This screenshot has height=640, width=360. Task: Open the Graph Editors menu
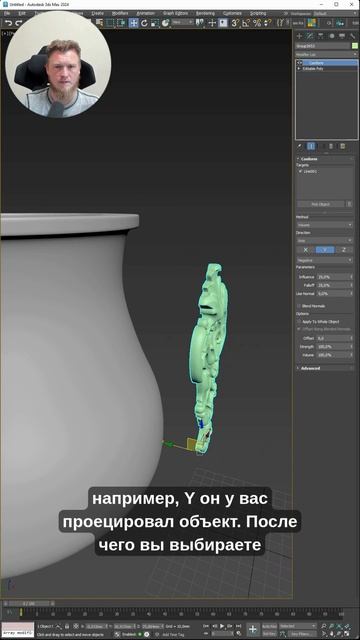[x=175, y=13]
